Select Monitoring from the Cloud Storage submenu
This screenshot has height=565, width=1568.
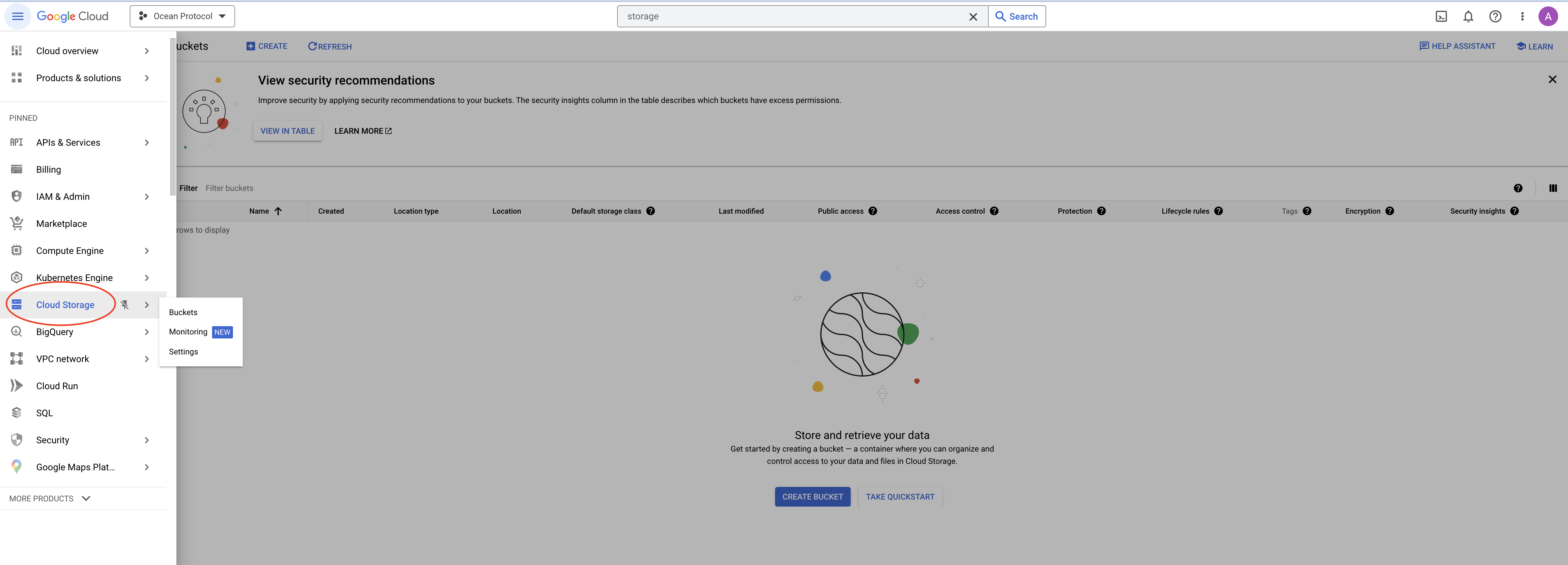[188, 332]
